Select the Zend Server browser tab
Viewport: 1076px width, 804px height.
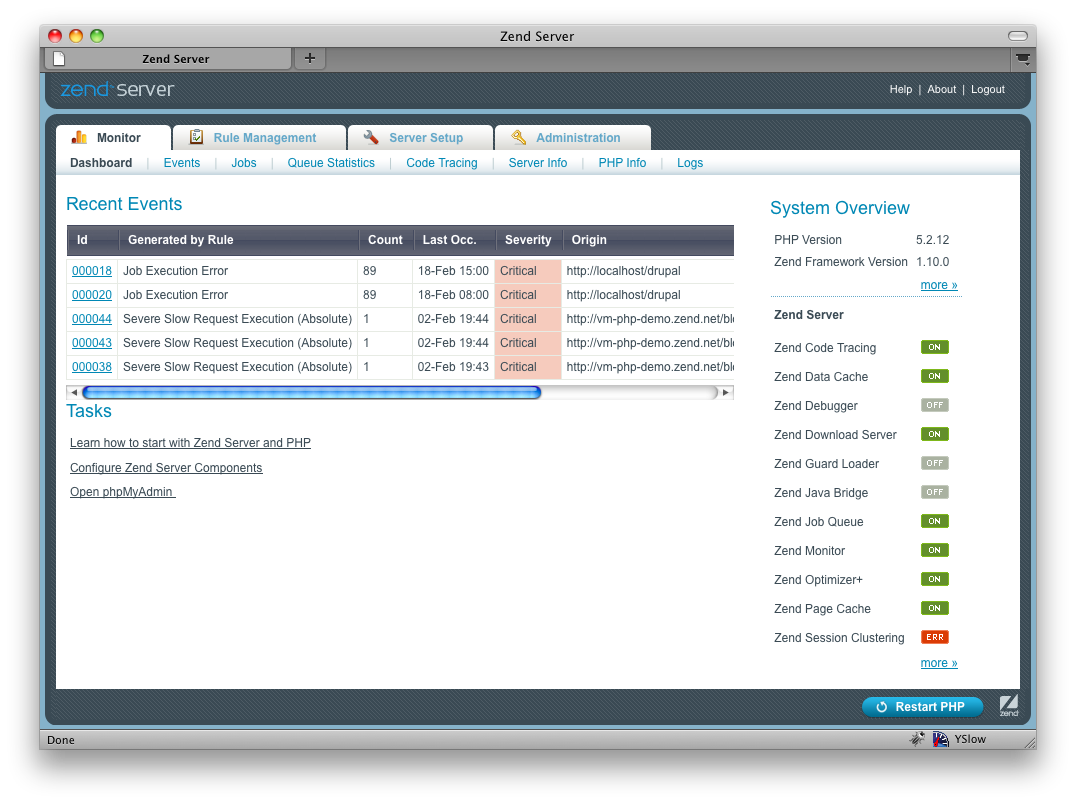point(169,58)
